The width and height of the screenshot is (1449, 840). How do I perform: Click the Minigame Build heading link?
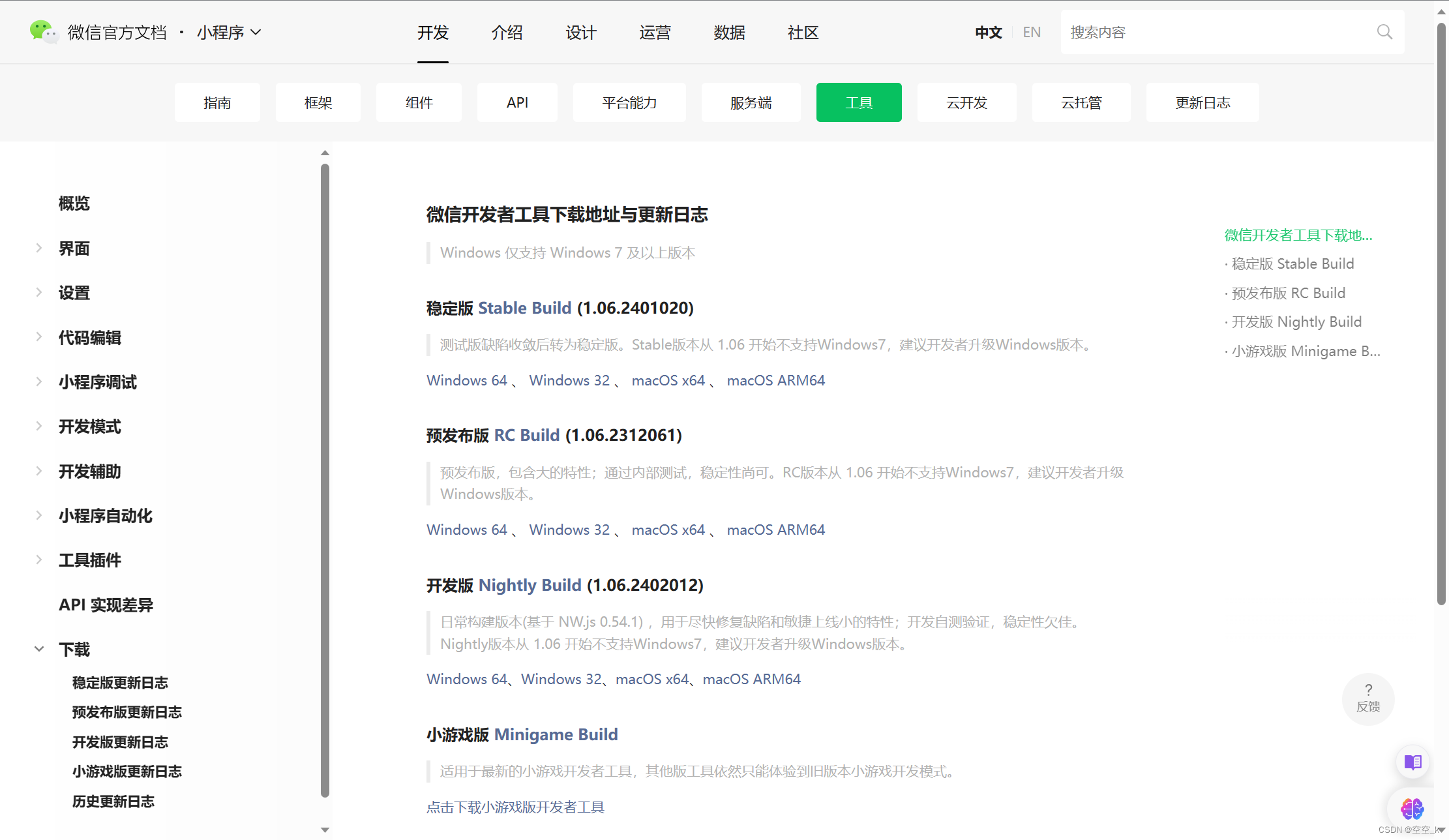click(x=556, y=734)
